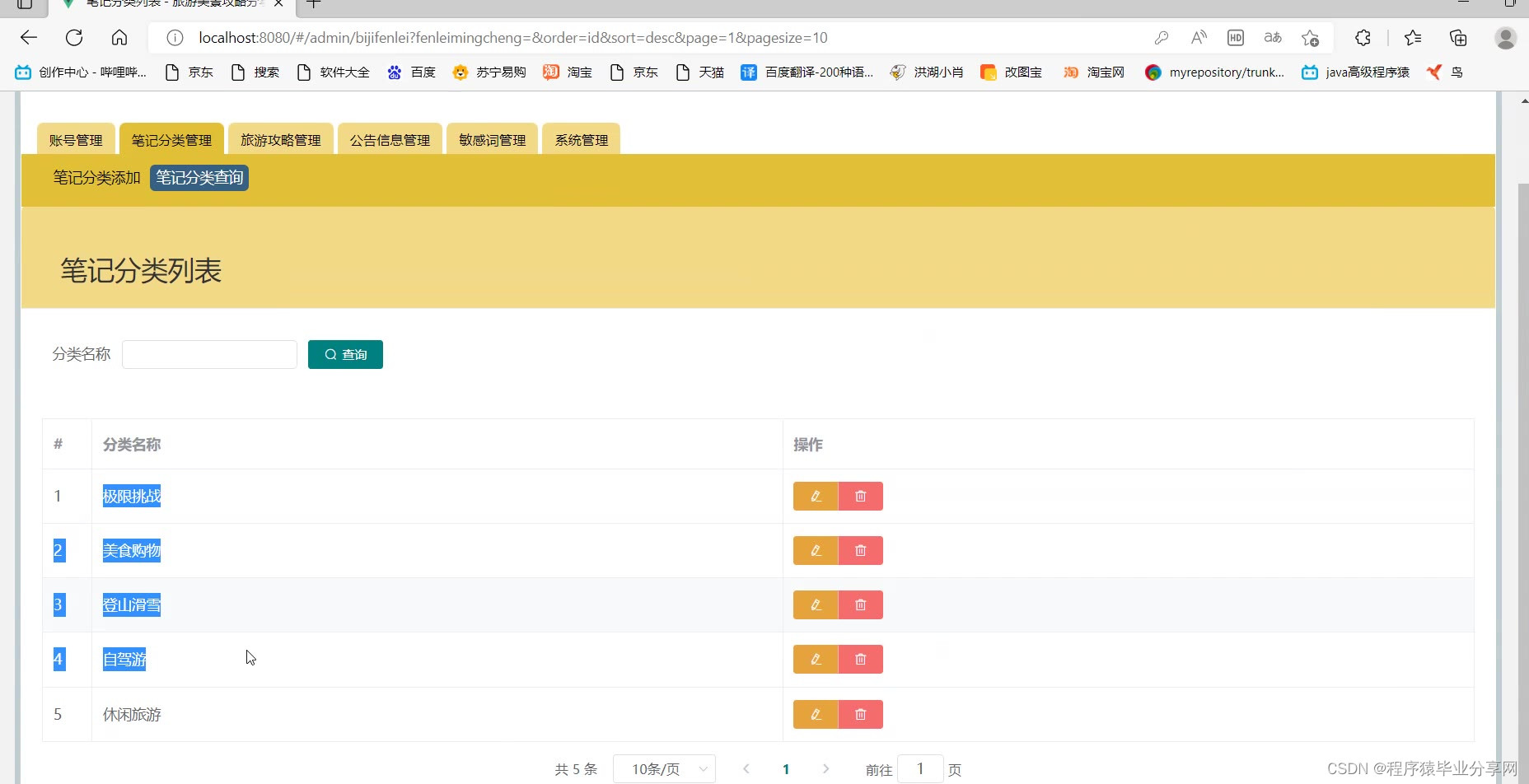The width and height of the screenshot is (1529, 784).
Task: Open the collections icon
Action: (x=1458, y=38)
